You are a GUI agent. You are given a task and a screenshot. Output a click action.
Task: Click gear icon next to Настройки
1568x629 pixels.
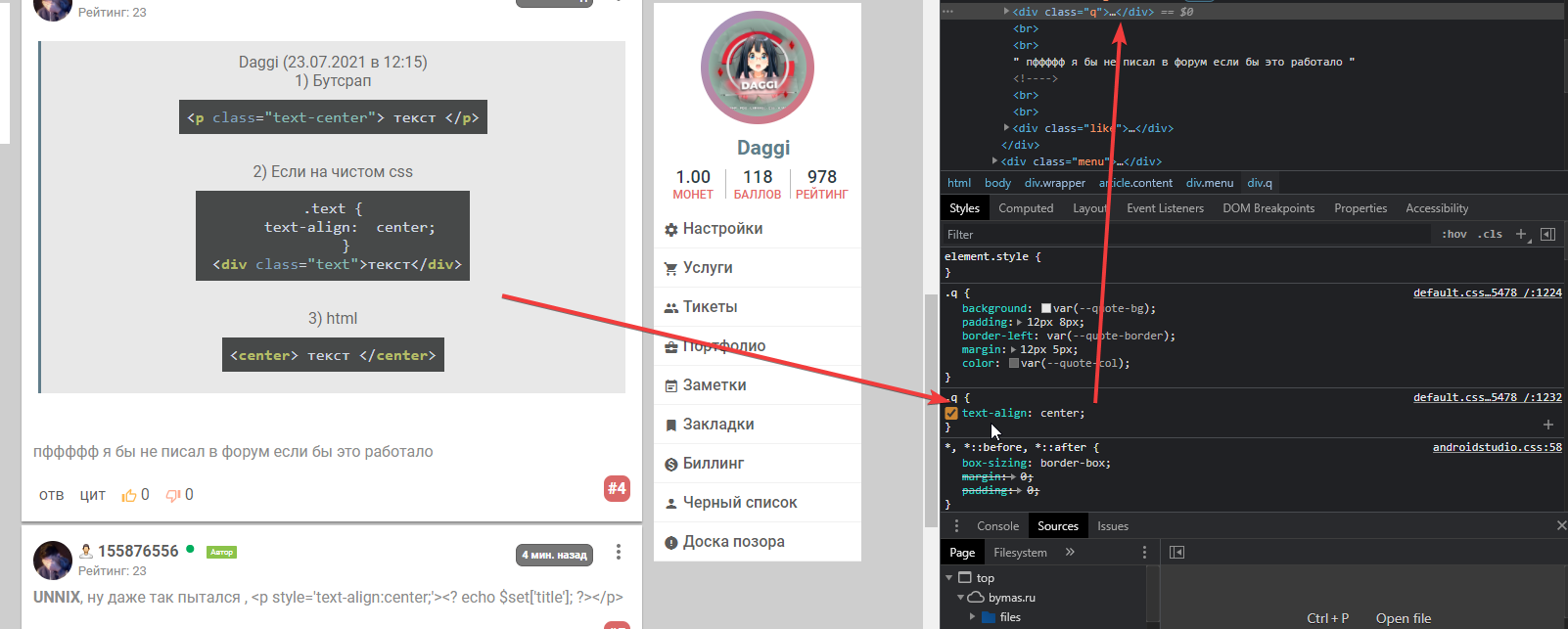pos(670,230)
